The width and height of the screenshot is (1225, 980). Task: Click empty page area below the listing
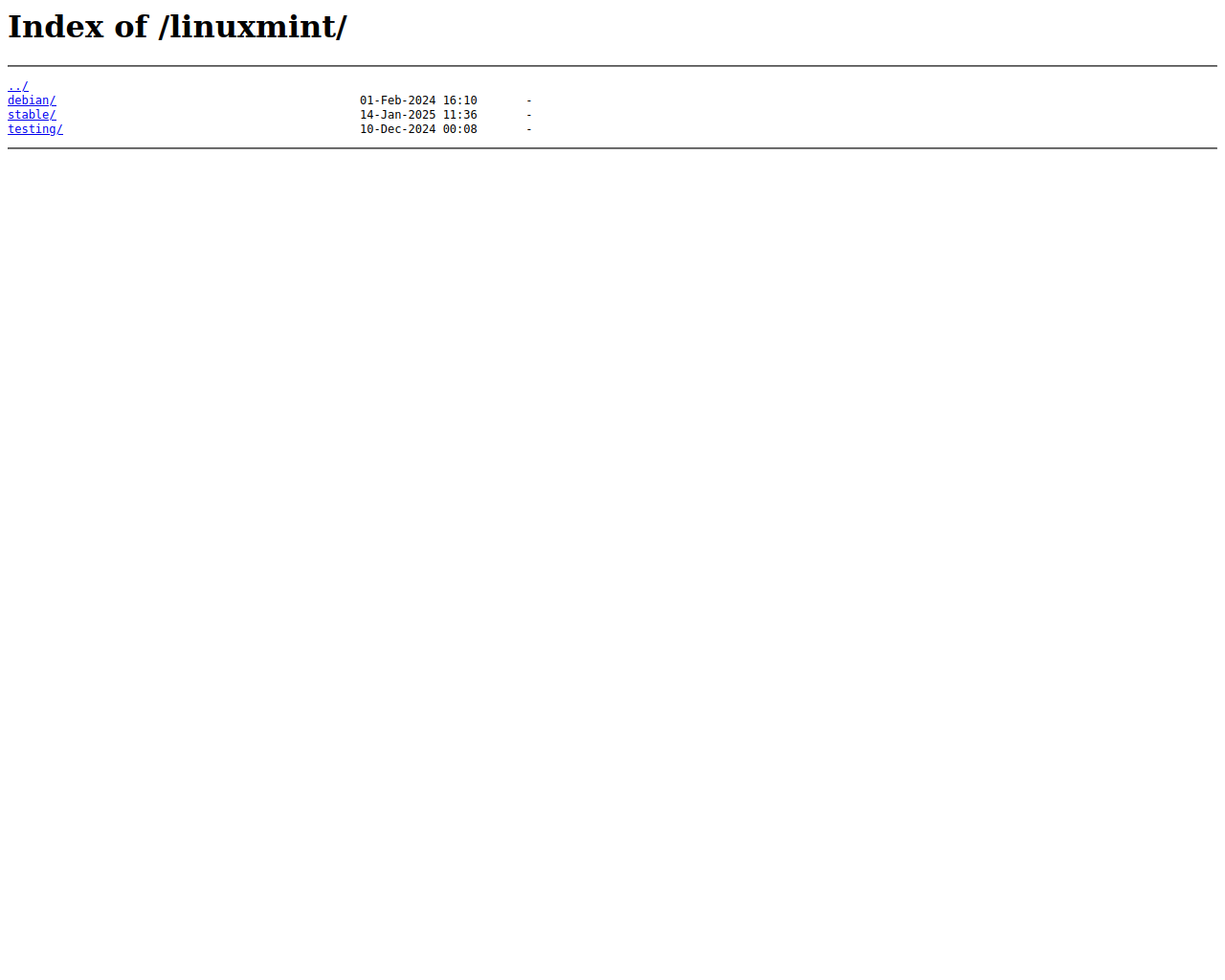click(612, 555)
